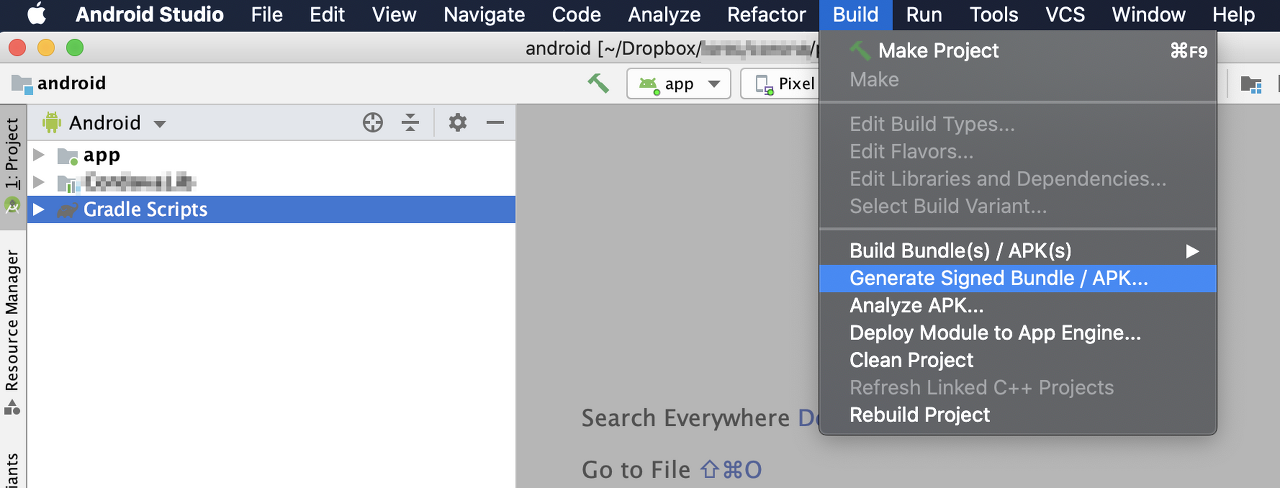
Task: Open the Analyze menu
Action: [x=664, y=14]
